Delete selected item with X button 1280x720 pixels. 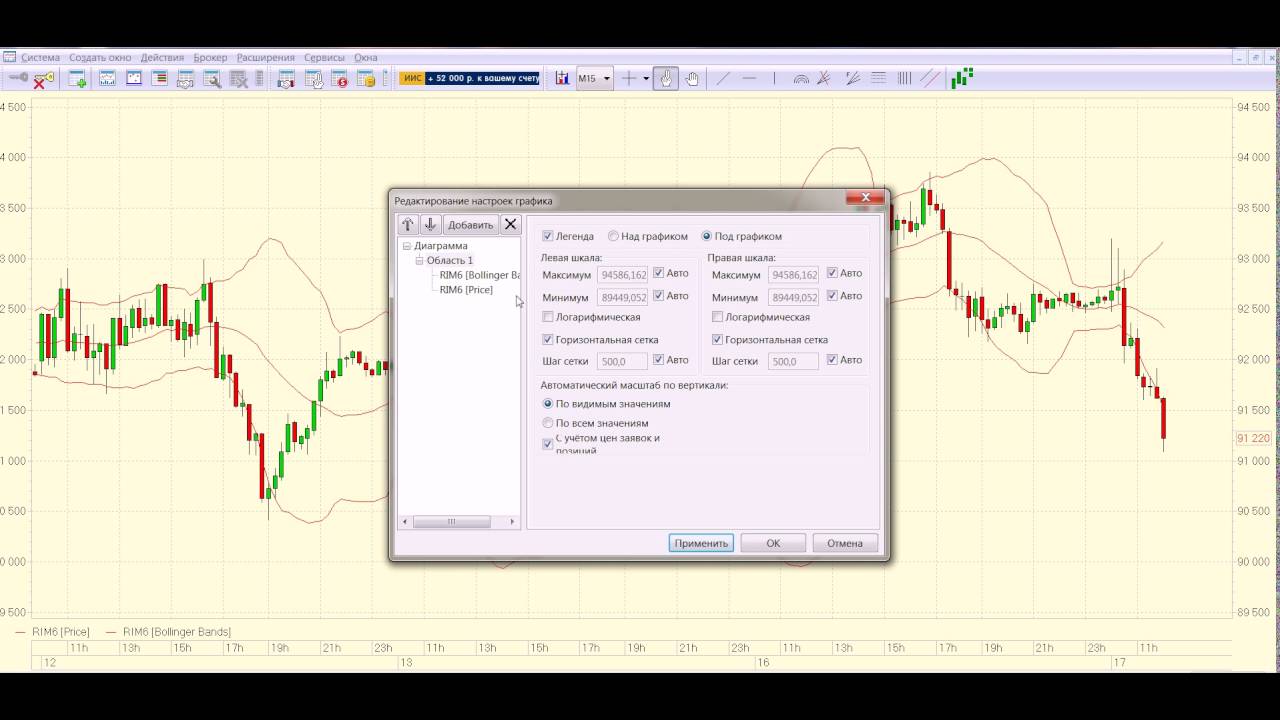click(x=510, y=225)
